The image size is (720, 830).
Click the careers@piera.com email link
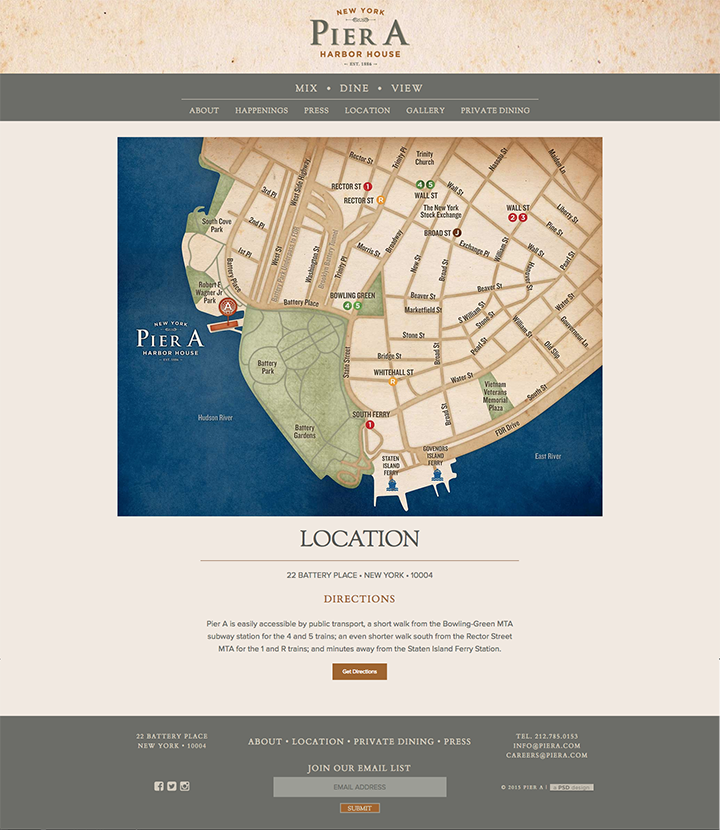pos(546,755)
